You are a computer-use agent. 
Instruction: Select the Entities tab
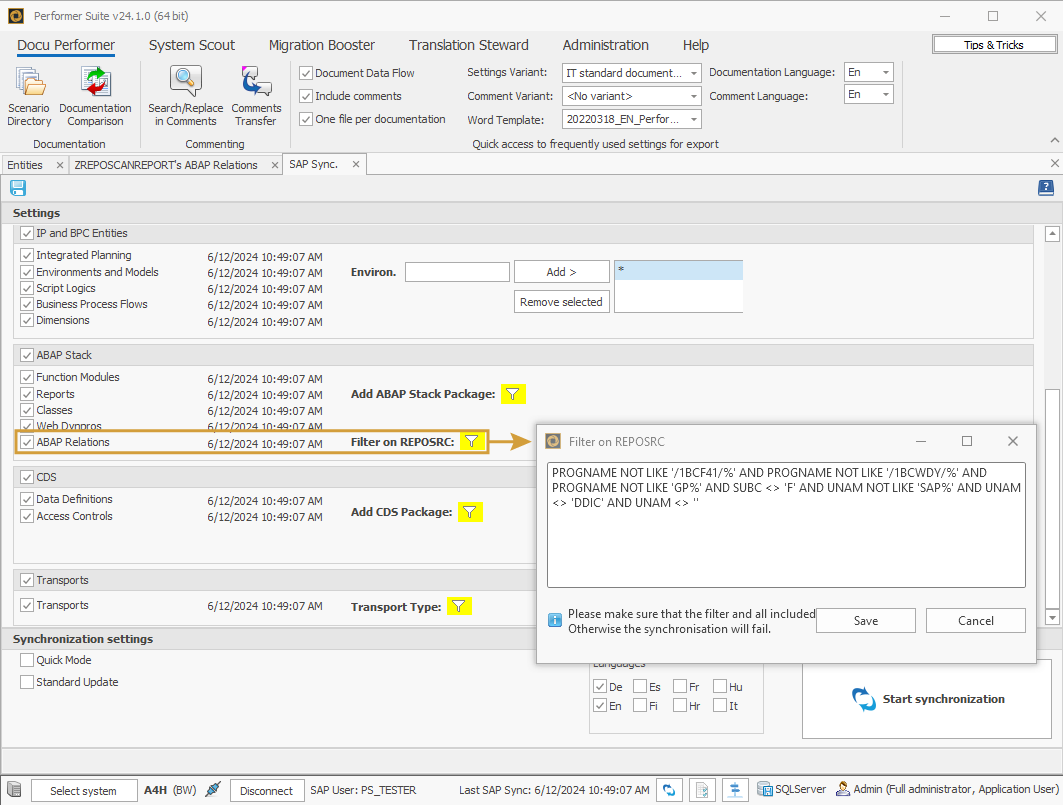(x=26, y=164)
